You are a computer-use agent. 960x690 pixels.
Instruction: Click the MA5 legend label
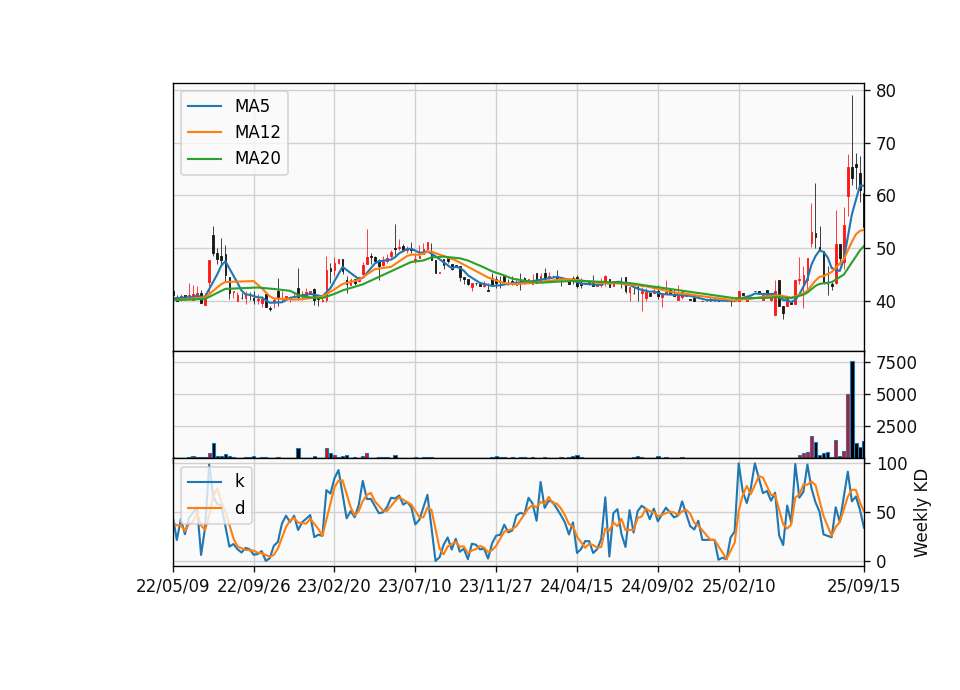[x=252, y=106]
